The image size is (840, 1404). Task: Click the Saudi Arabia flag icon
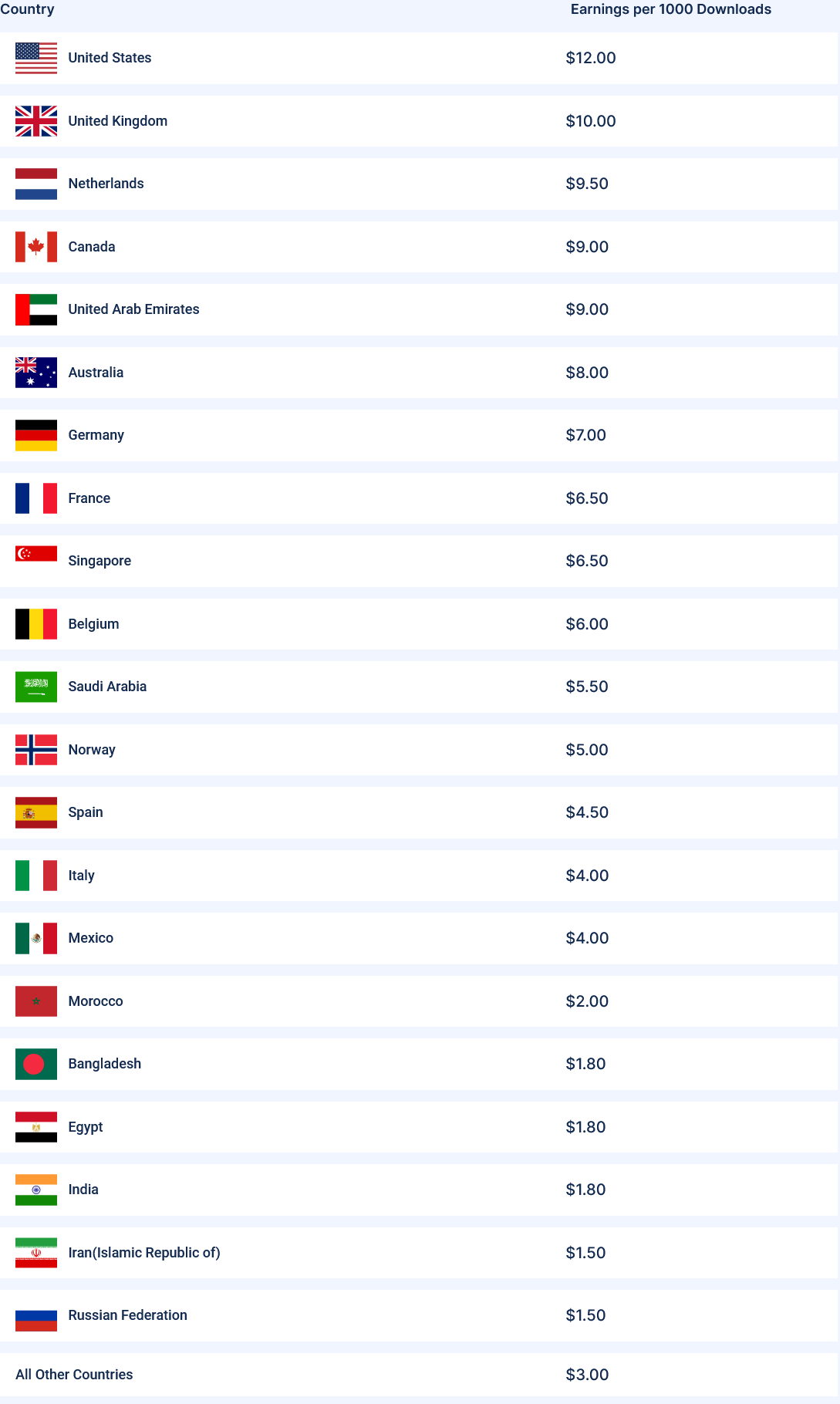tap(36, 687)
